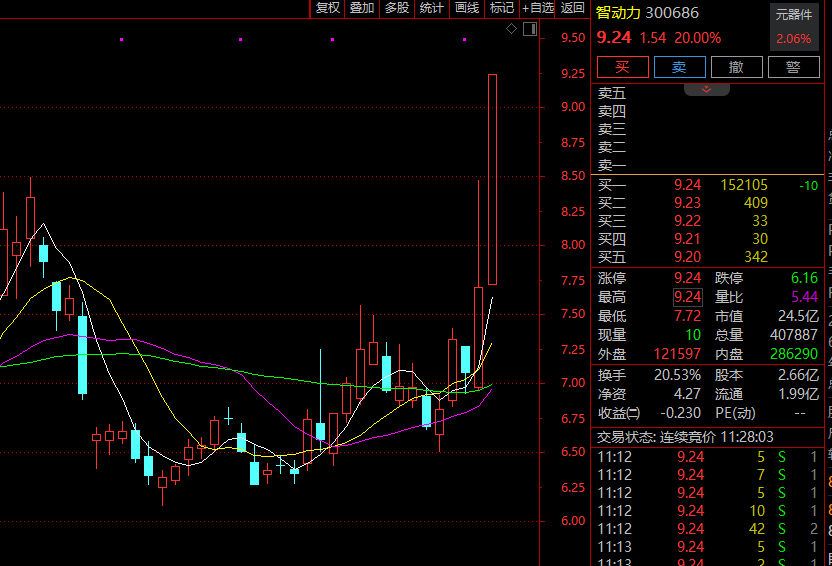Screen dimensions: 832x566
Task: Add stock to watchlist with +自选
Action: 538,8
